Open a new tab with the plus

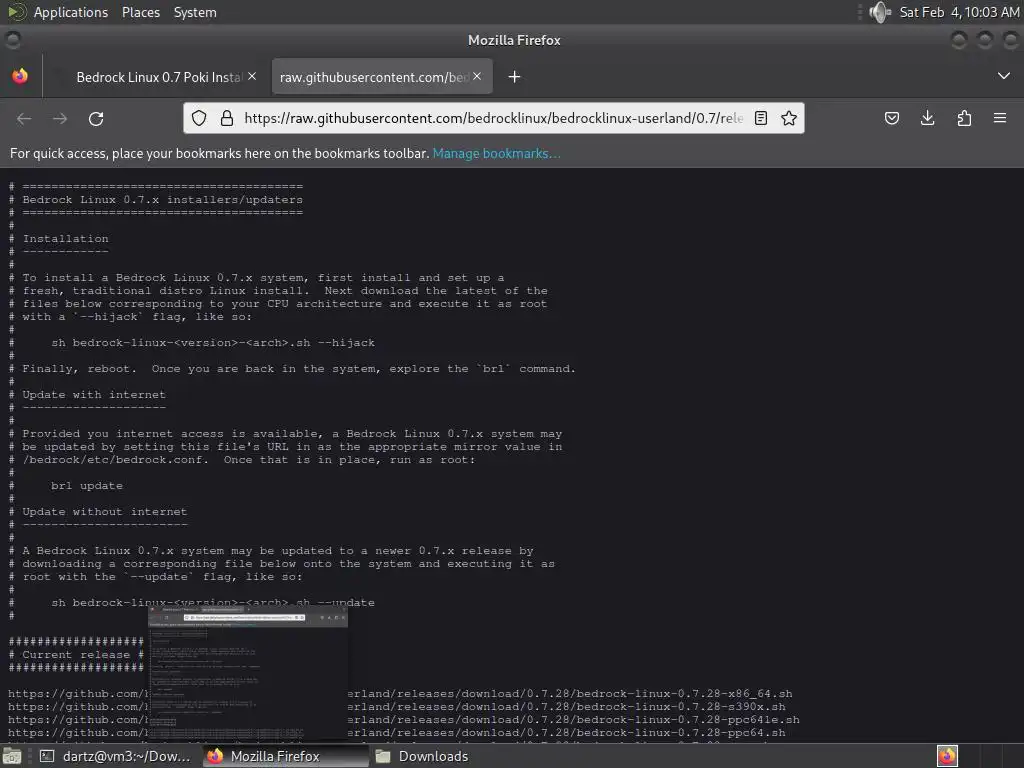coord(515,77)
